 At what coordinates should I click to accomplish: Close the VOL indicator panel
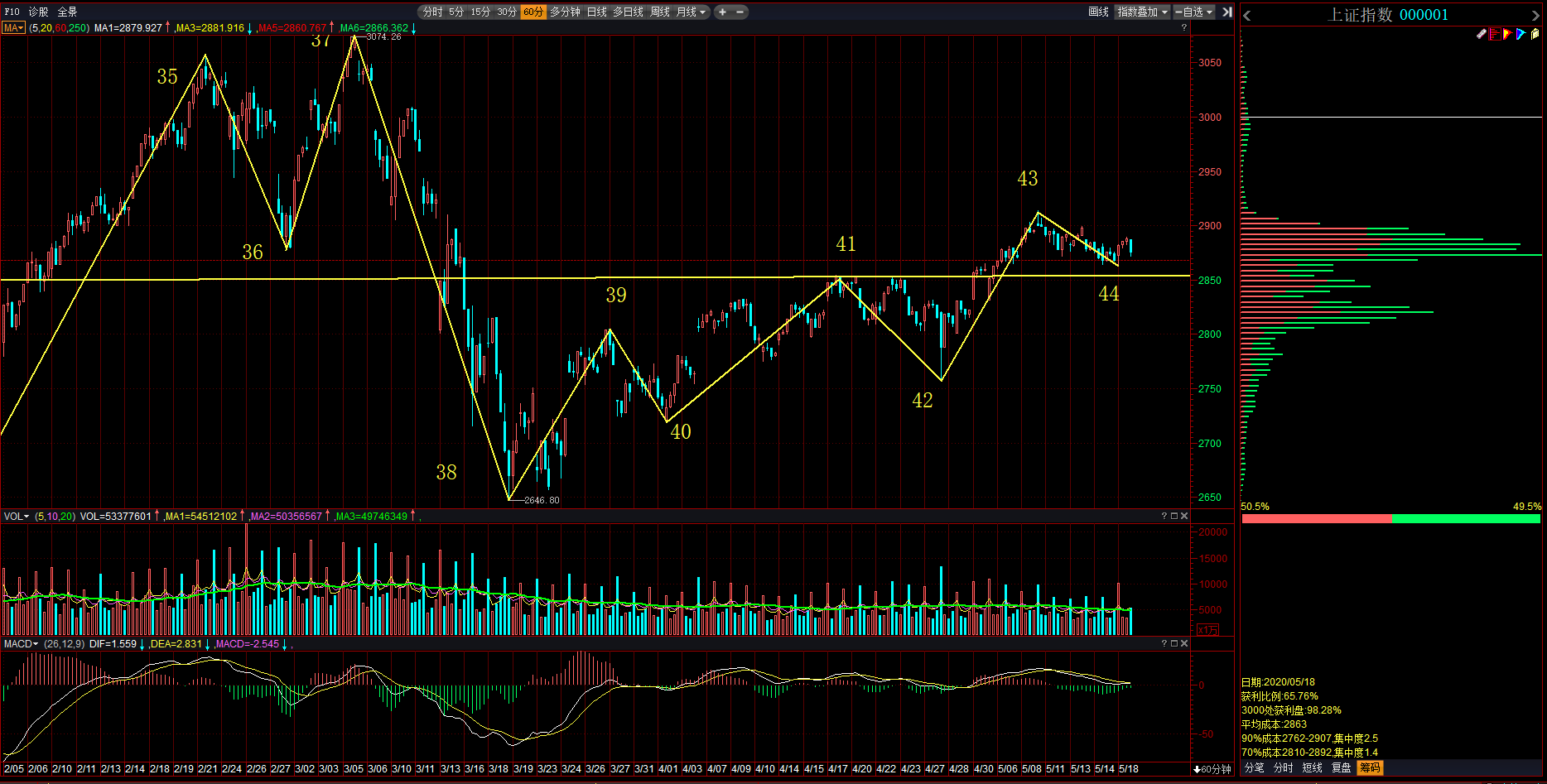pyautogui.click(x=1184, y=516)
